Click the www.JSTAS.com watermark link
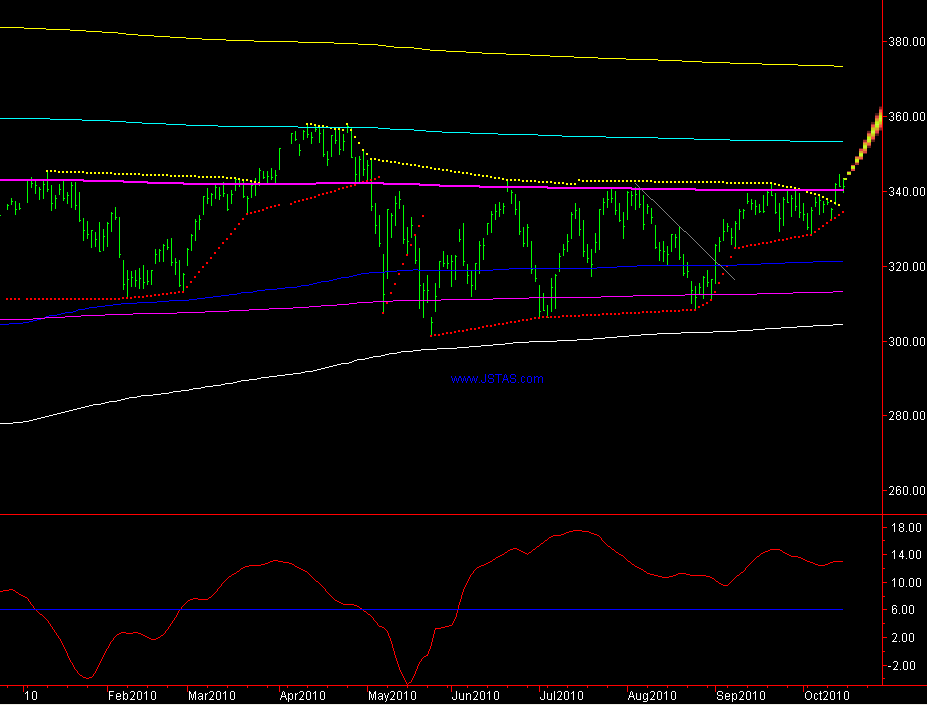The width and height of the screenshot is (927, 705). [x=497, y=379]
